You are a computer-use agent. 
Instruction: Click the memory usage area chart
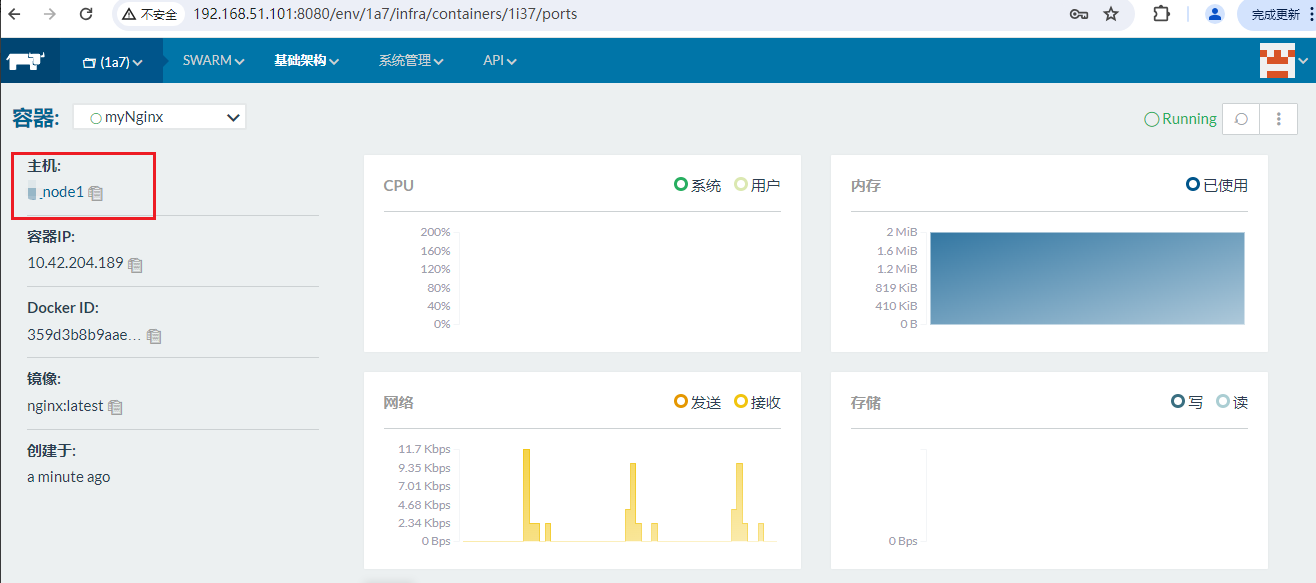tap(1087, 278)
